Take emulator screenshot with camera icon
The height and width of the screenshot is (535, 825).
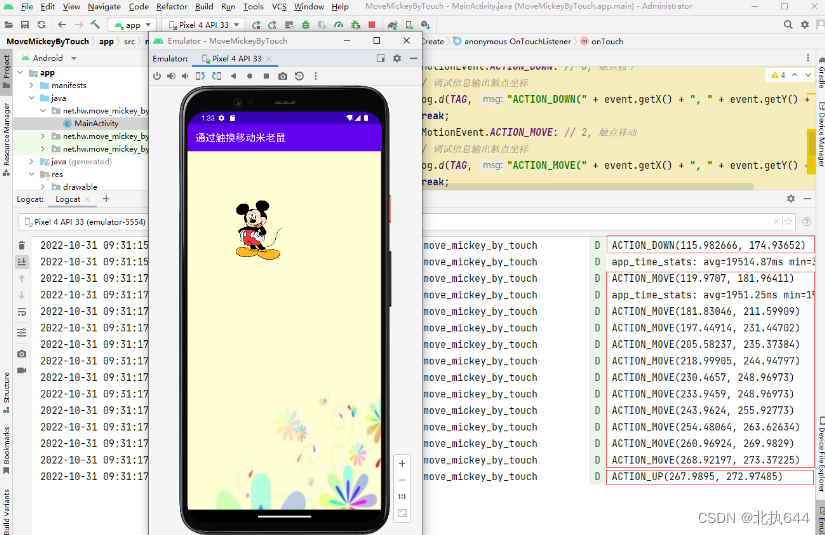(x=283, y=76)
